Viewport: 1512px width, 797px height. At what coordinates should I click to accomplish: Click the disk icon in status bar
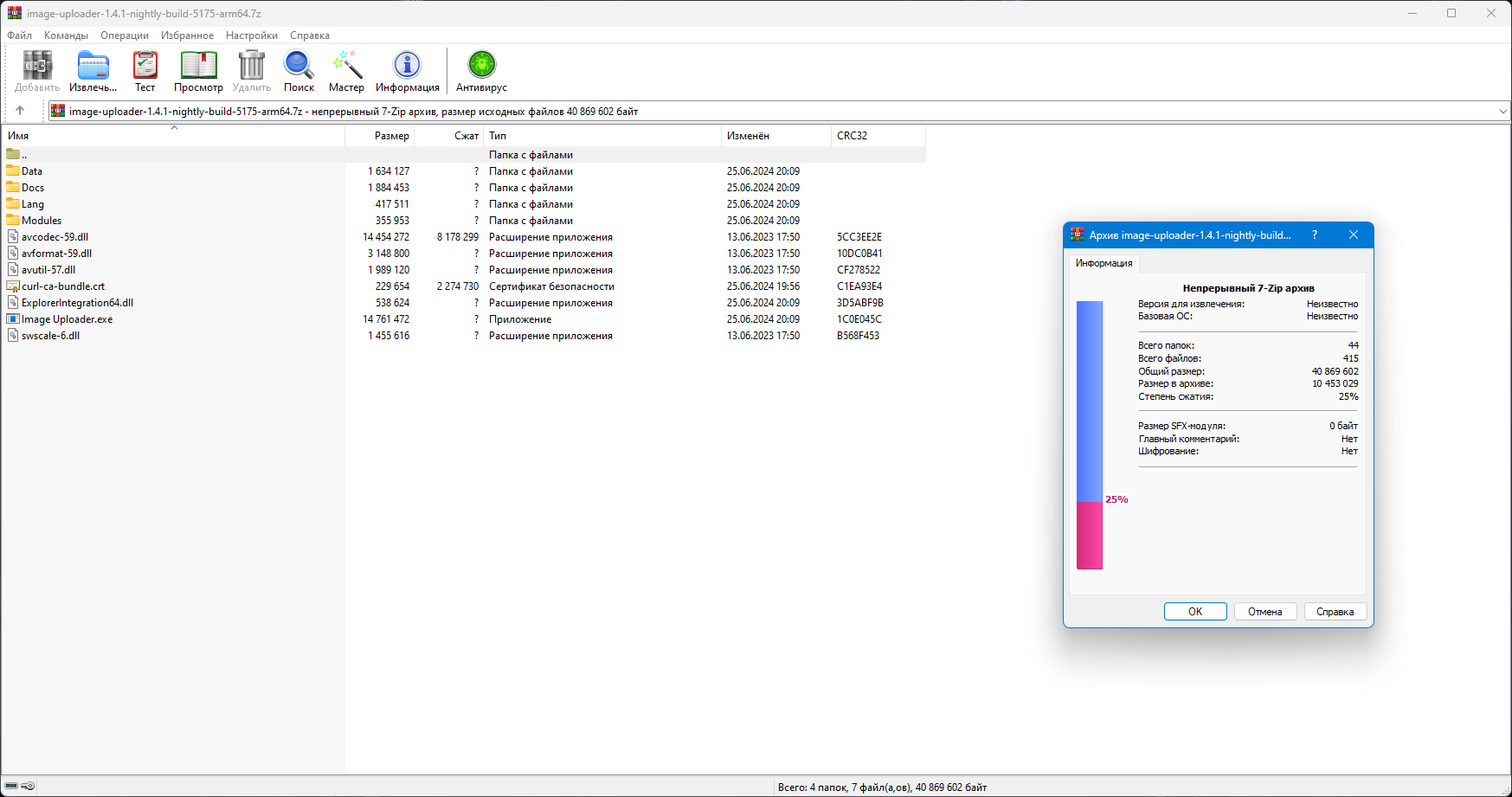click(12, 786)
